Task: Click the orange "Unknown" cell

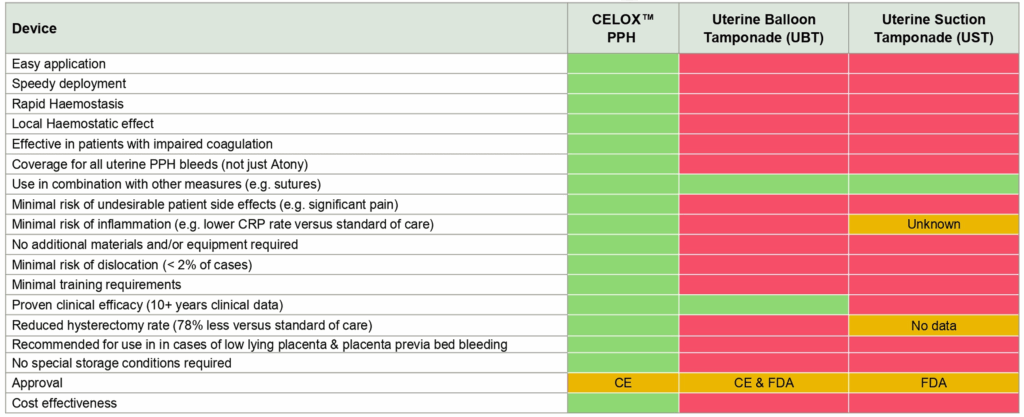Action: click(x=935, y=224)
